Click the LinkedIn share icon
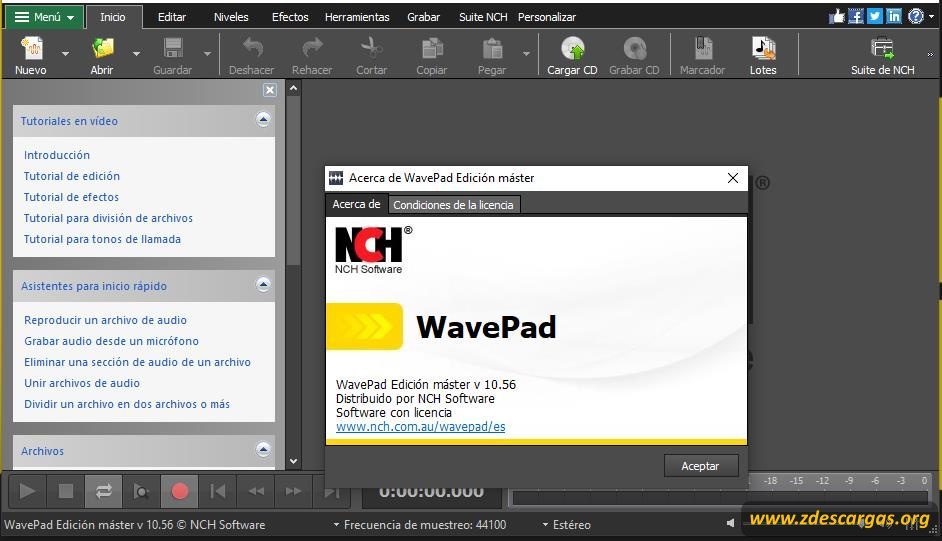Image resolution: width=942 pixels, height=541 pixels. point(894,16)
